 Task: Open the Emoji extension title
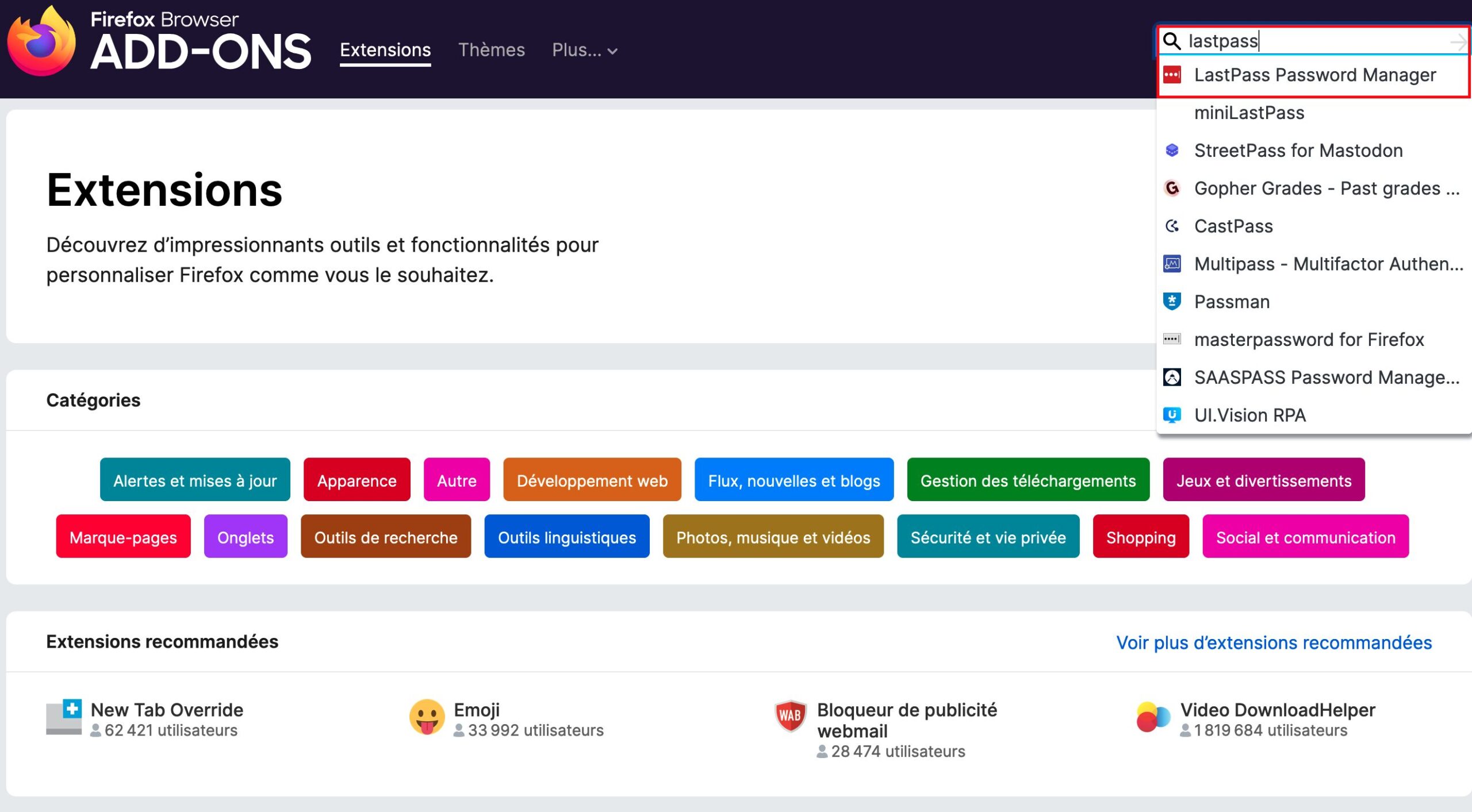[x=477, y=710]
